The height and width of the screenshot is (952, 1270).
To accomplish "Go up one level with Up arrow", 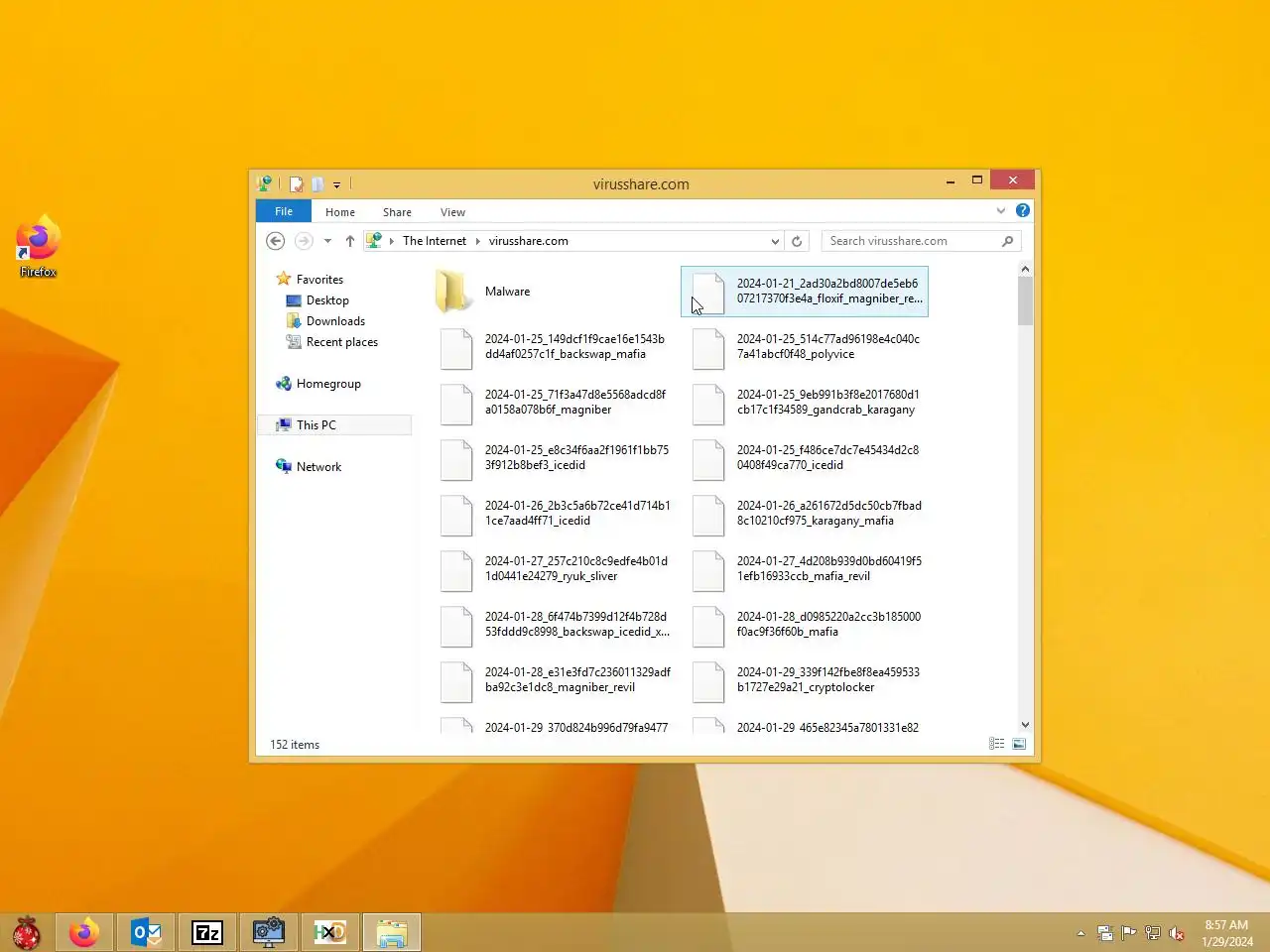I will click(x=350, y=241).
